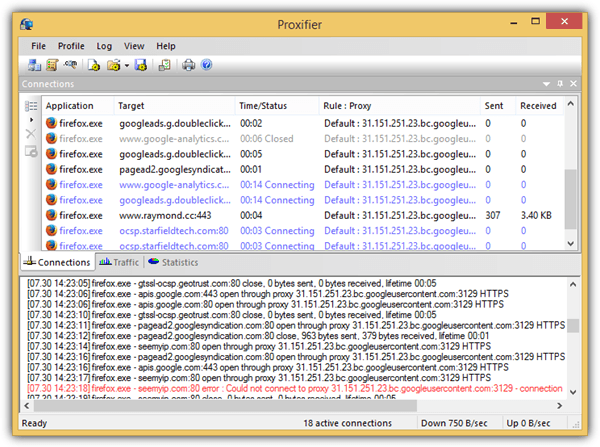Open Proxification Rules from the toolbar

(x=52, y=65)
